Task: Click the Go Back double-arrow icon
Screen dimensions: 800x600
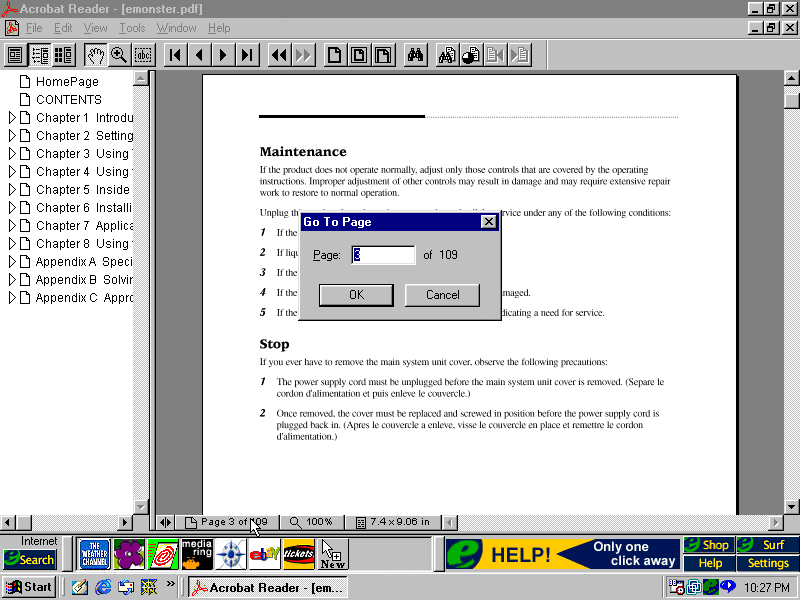Action: 279,55
